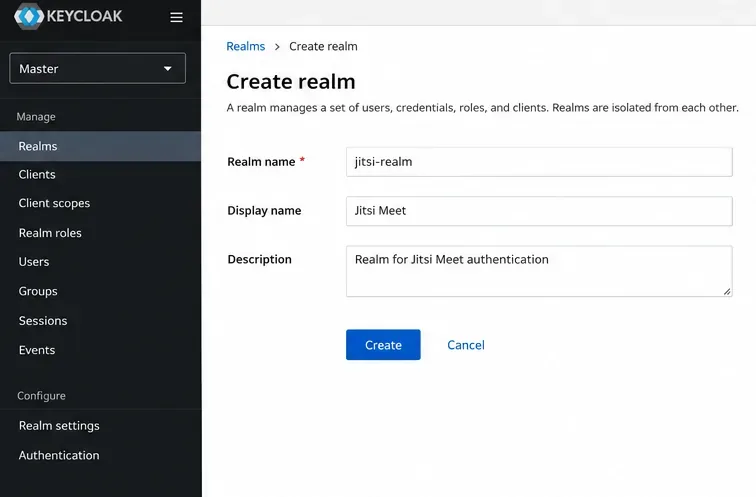Click the Cancel link

coord(466,345)
